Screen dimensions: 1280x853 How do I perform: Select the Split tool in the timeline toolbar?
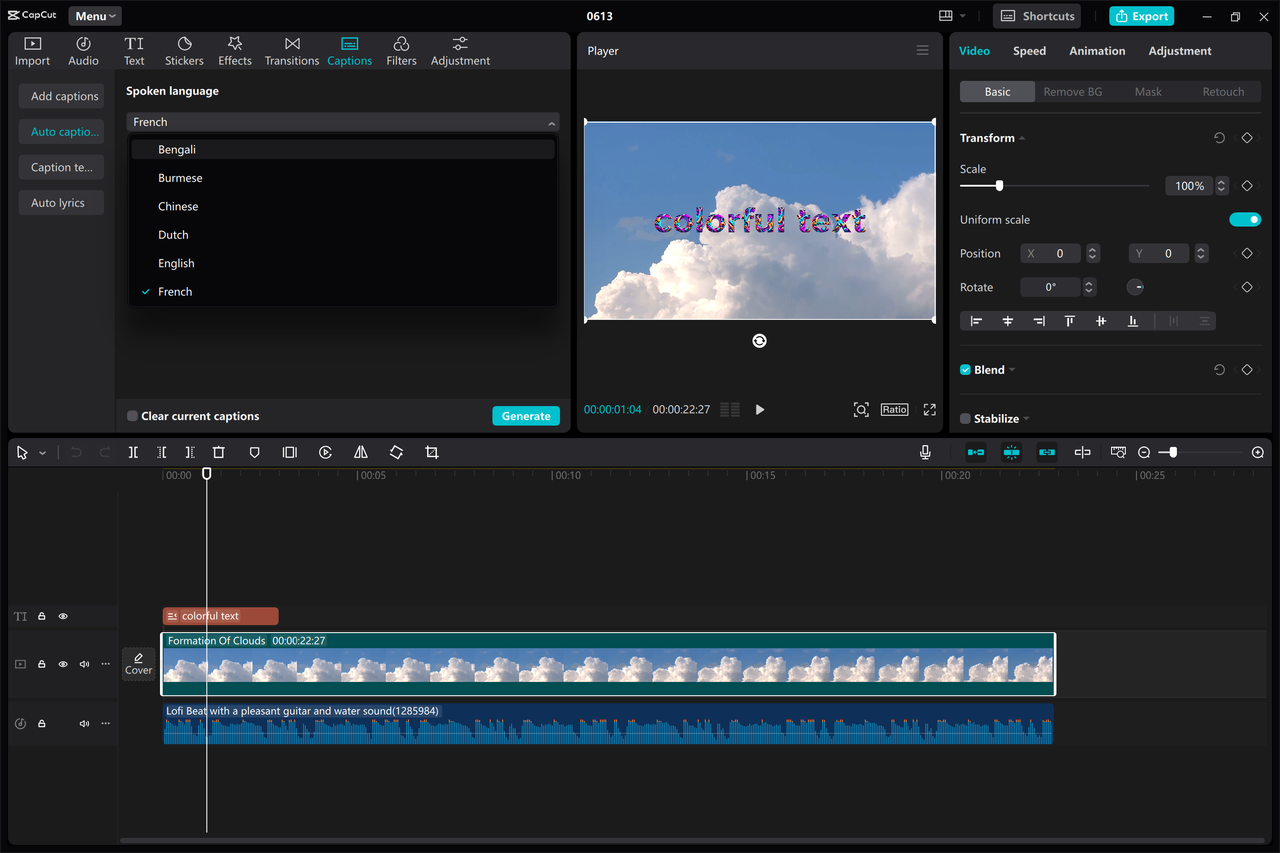133,452
